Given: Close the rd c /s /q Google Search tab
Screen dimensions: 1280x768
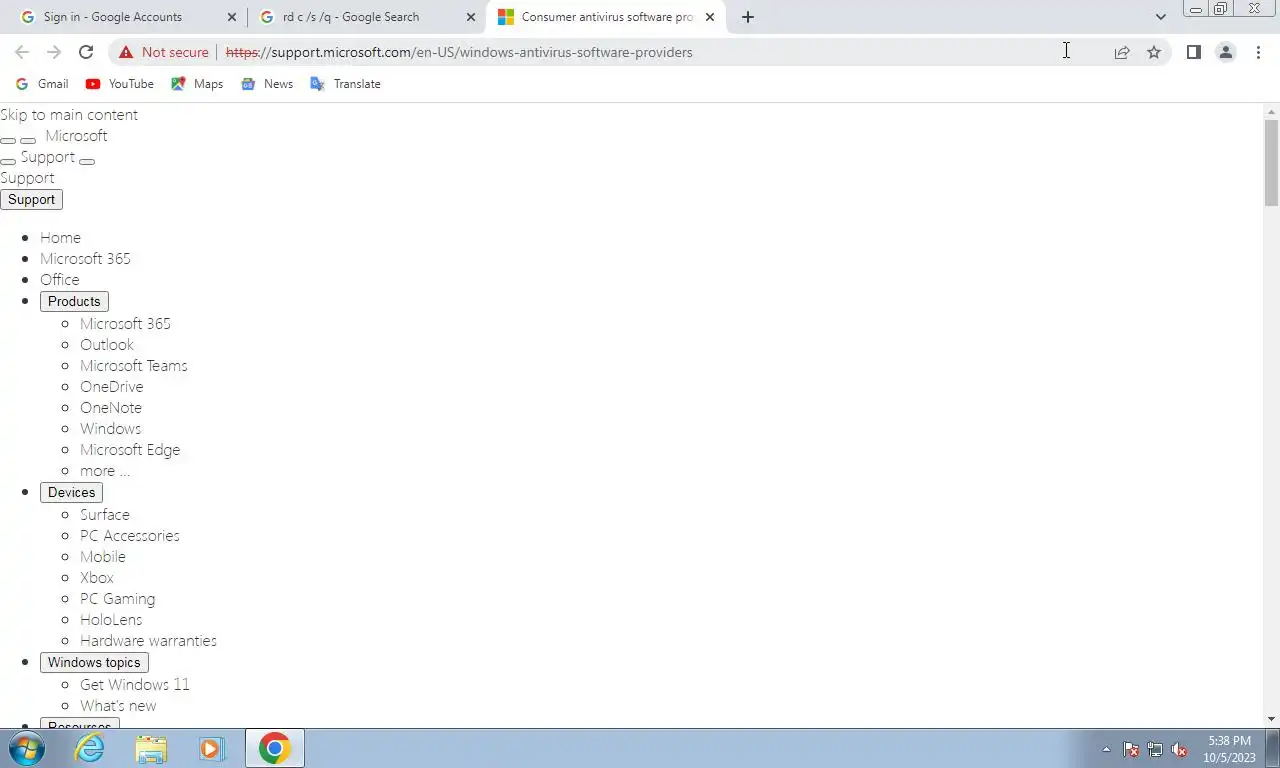Looking at the screenshot, I should point(470,17).
